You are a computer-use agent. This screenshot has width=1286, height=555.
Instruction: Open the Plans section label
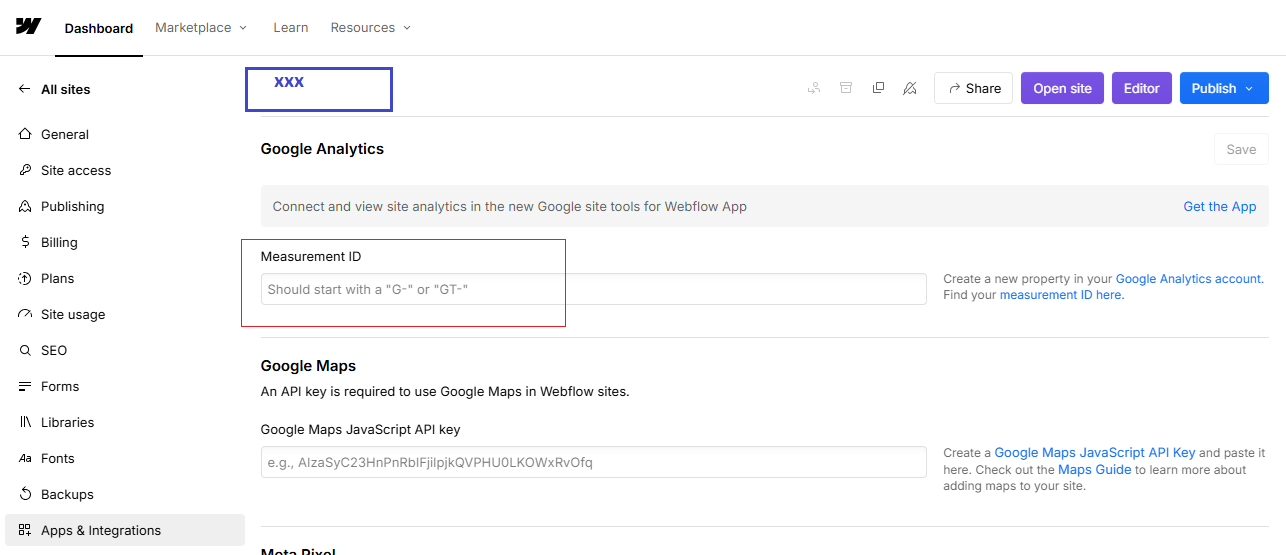(x=58, y=278)
